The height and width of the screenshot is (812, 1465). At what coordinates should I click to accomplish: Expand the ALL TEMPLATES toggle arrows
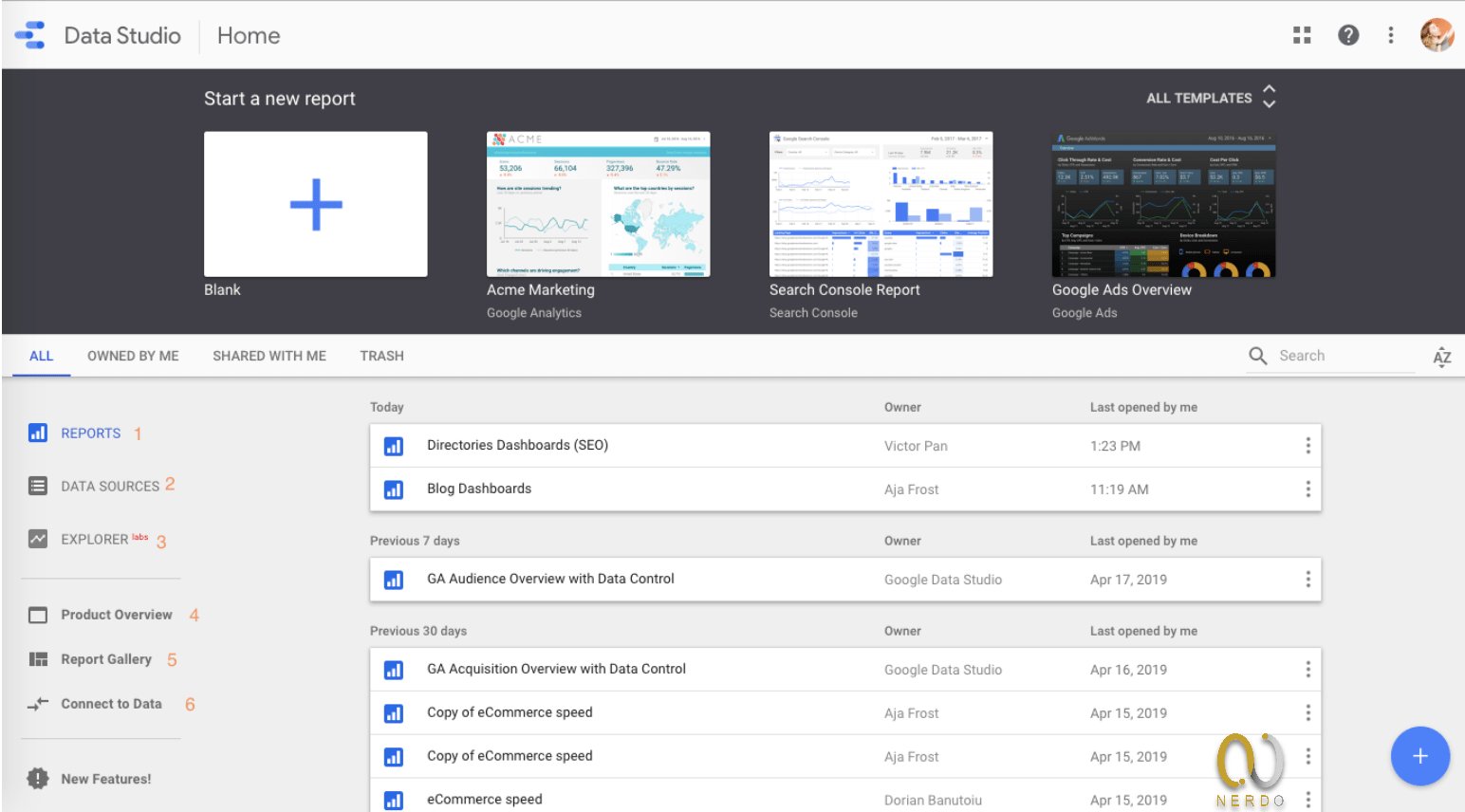click(1270, 97)
